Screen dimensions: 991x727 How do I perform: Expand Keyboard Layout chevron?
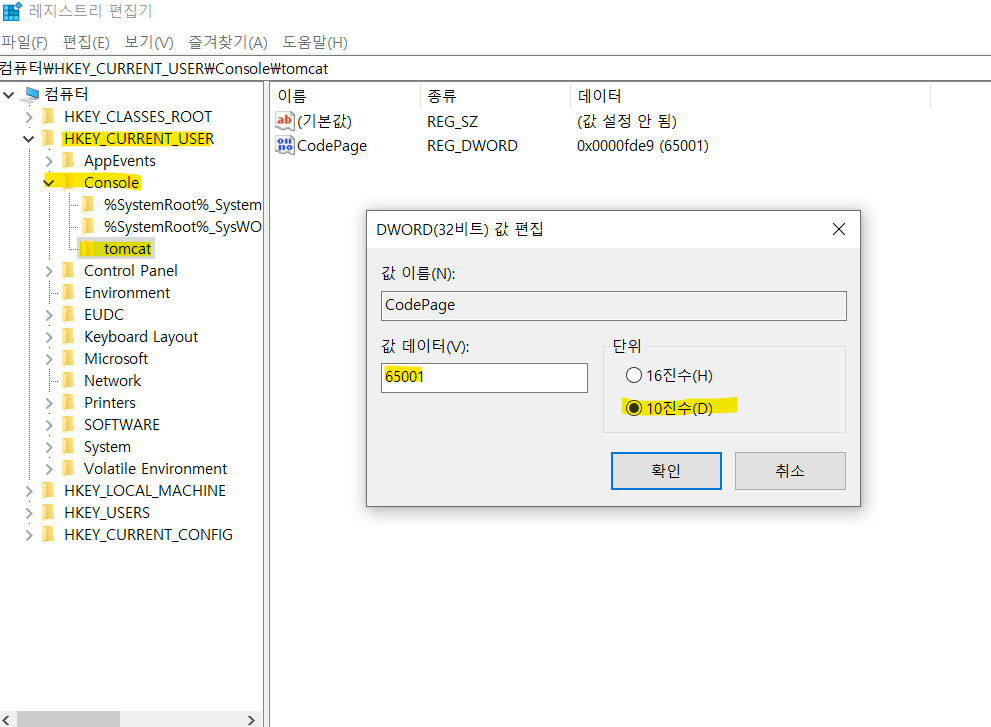(x=49, y=337)
